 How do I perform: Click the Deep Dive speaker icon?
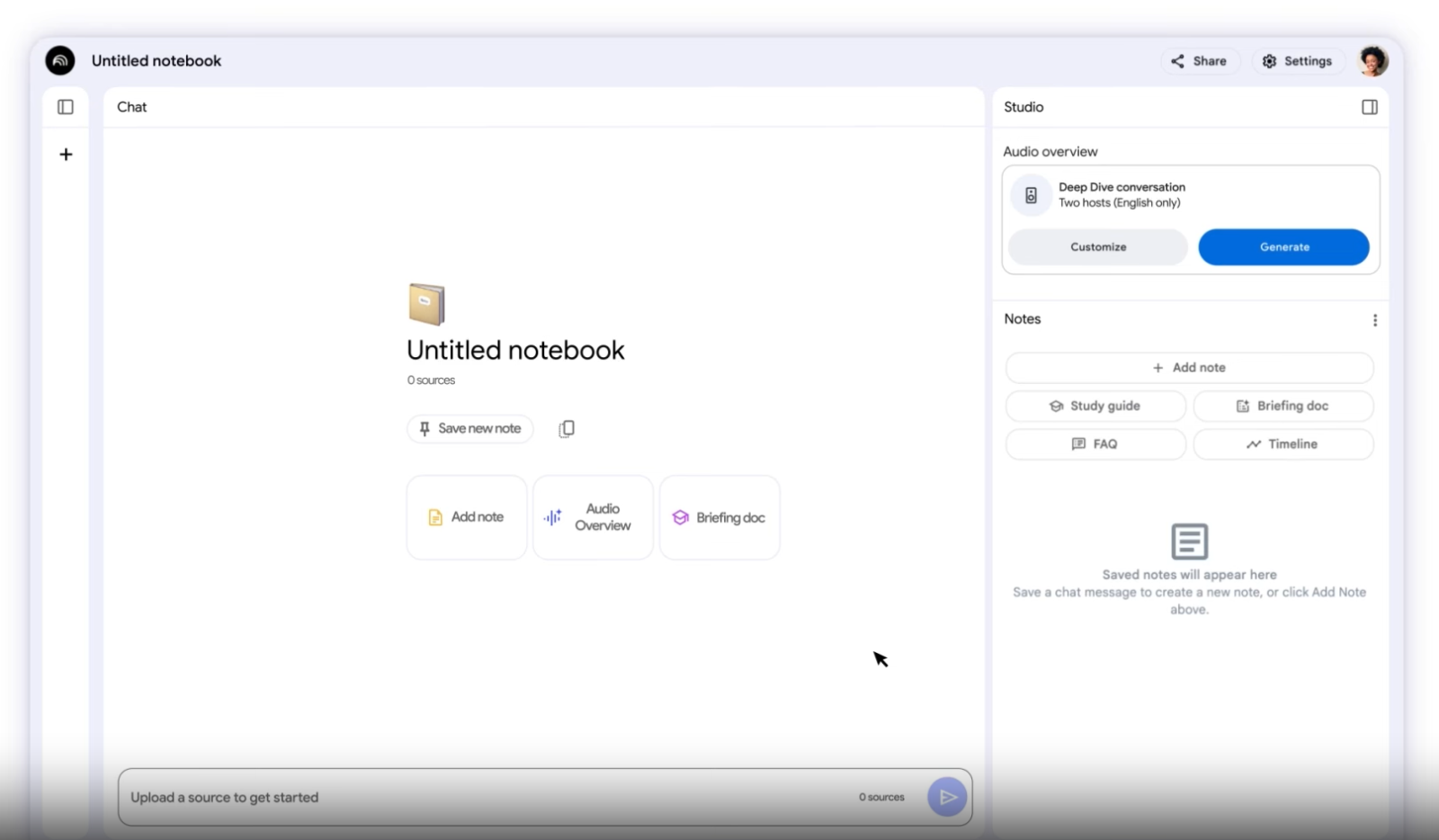pyautogui.click(x=1031, y=194)
